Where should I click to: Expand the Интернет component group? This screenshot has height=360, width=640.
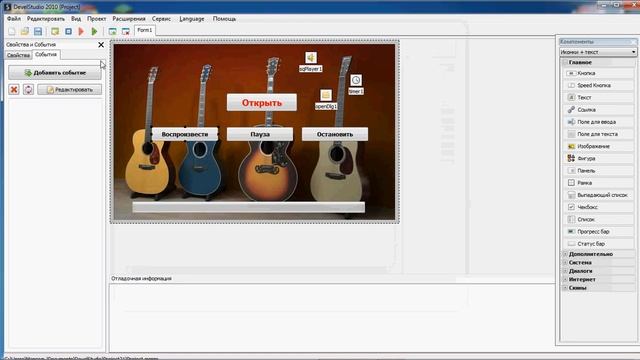[x=565, y=280]
